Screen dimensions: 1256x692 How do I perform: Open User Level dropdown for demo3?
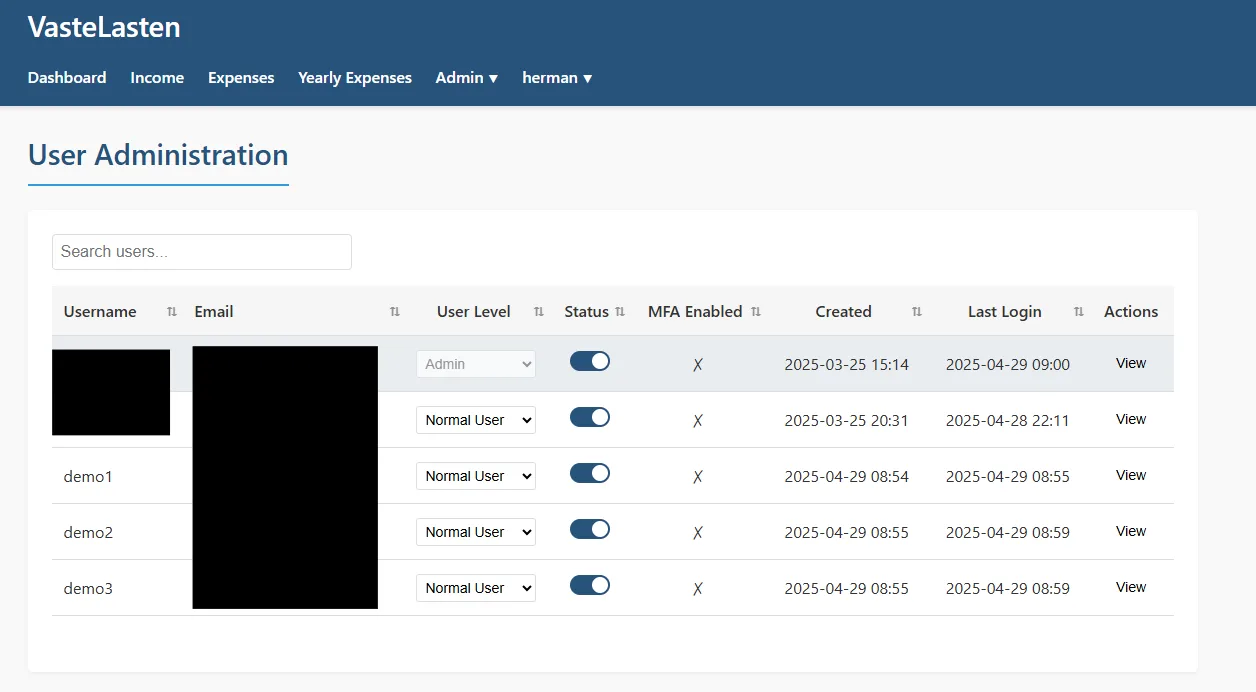point(476,588)
